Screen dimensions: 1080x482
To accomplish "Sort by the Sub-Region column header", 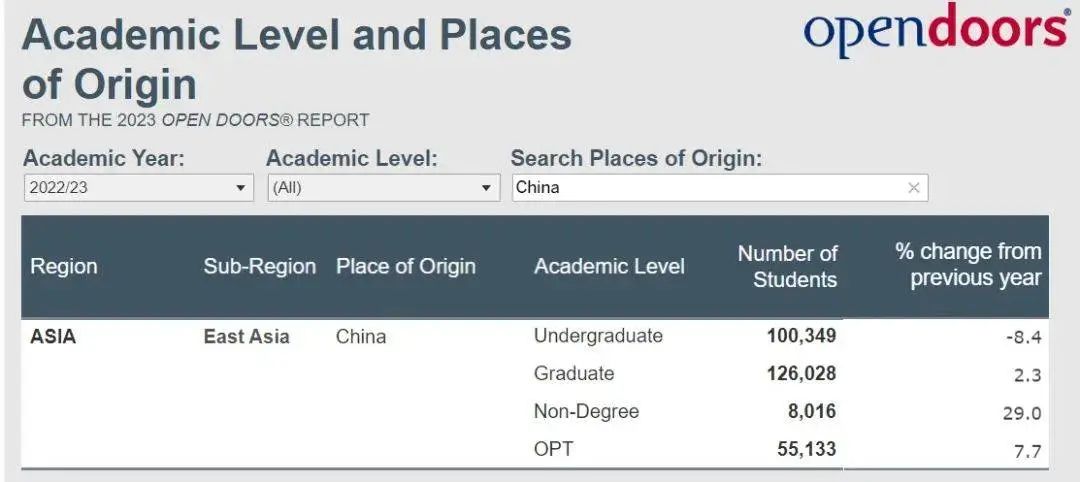I will click(260, 266).
